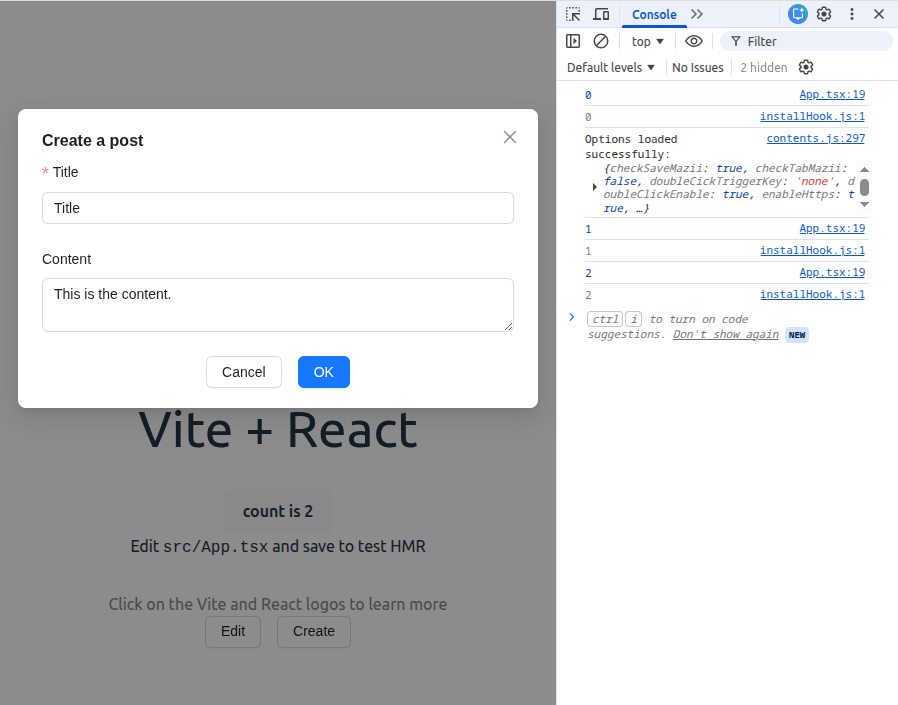This screenshot has height=705, width=898.
Task: Toggle the device toolbar emulation icon
Action: point(601,14)
